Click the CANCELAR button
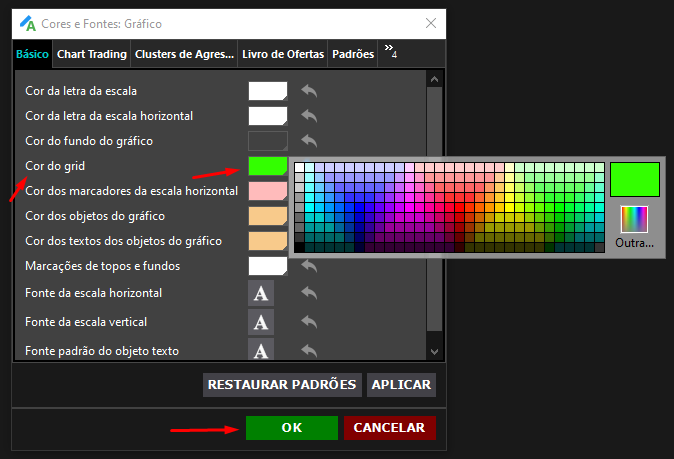Screen dimensions: 674x459 click(389, 428)
